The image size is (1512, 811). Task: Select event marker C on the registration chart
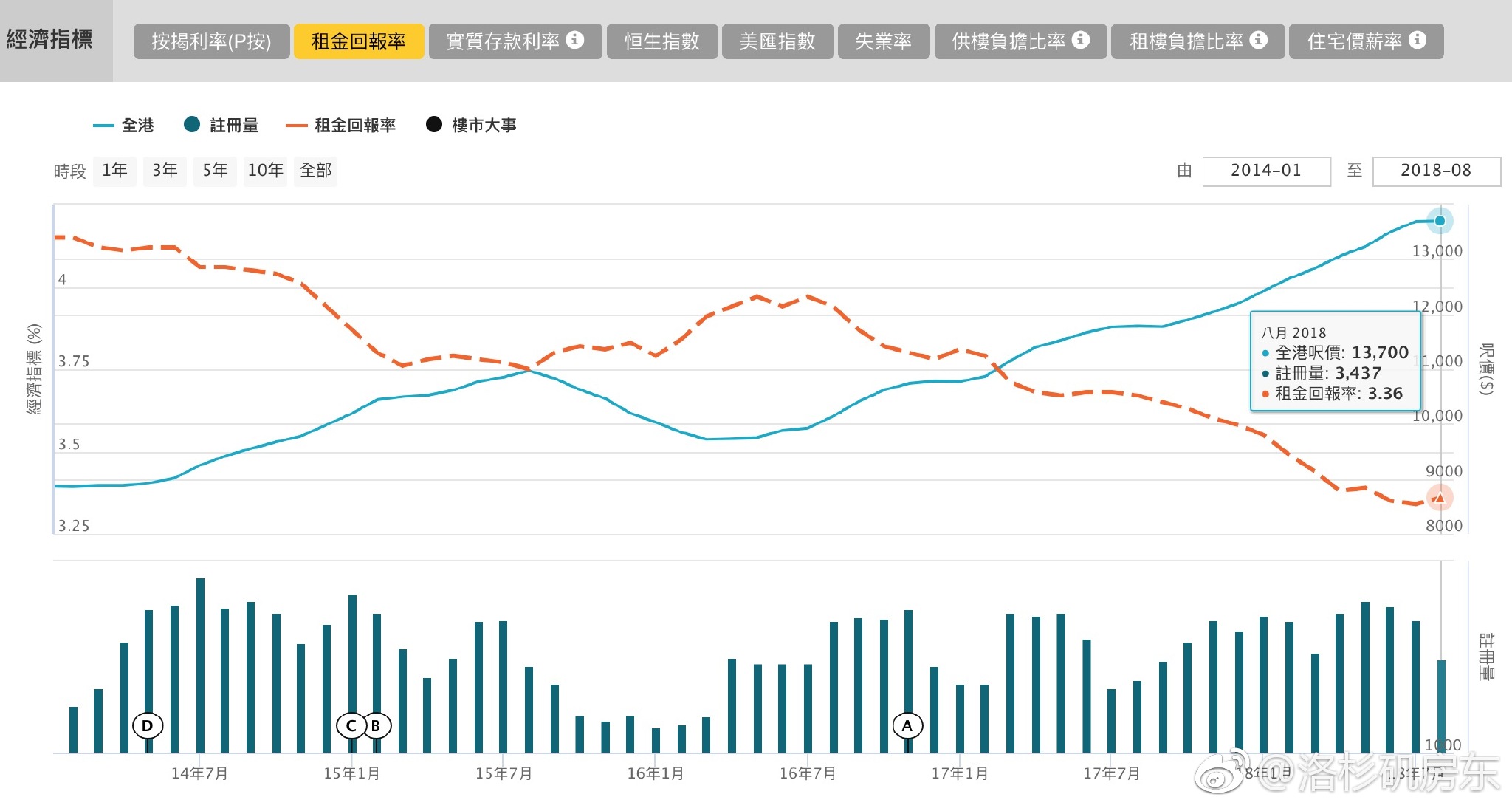pos(350,726)
